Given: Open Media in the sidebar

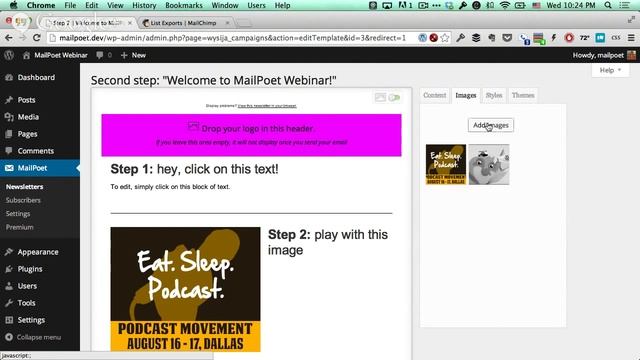Looking at the screenshot, I should click(x=28, y=117).
